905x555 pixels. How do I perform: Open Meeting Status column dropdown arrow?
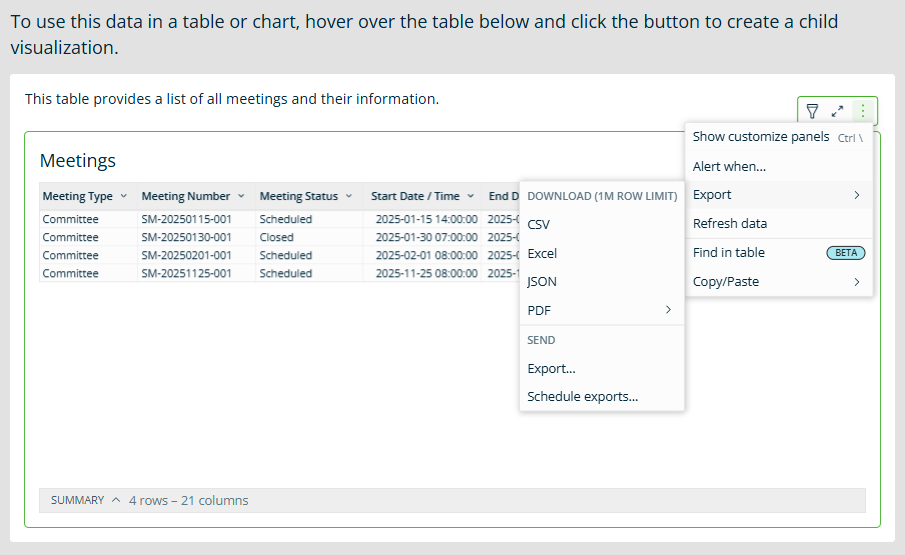point(349,196)
